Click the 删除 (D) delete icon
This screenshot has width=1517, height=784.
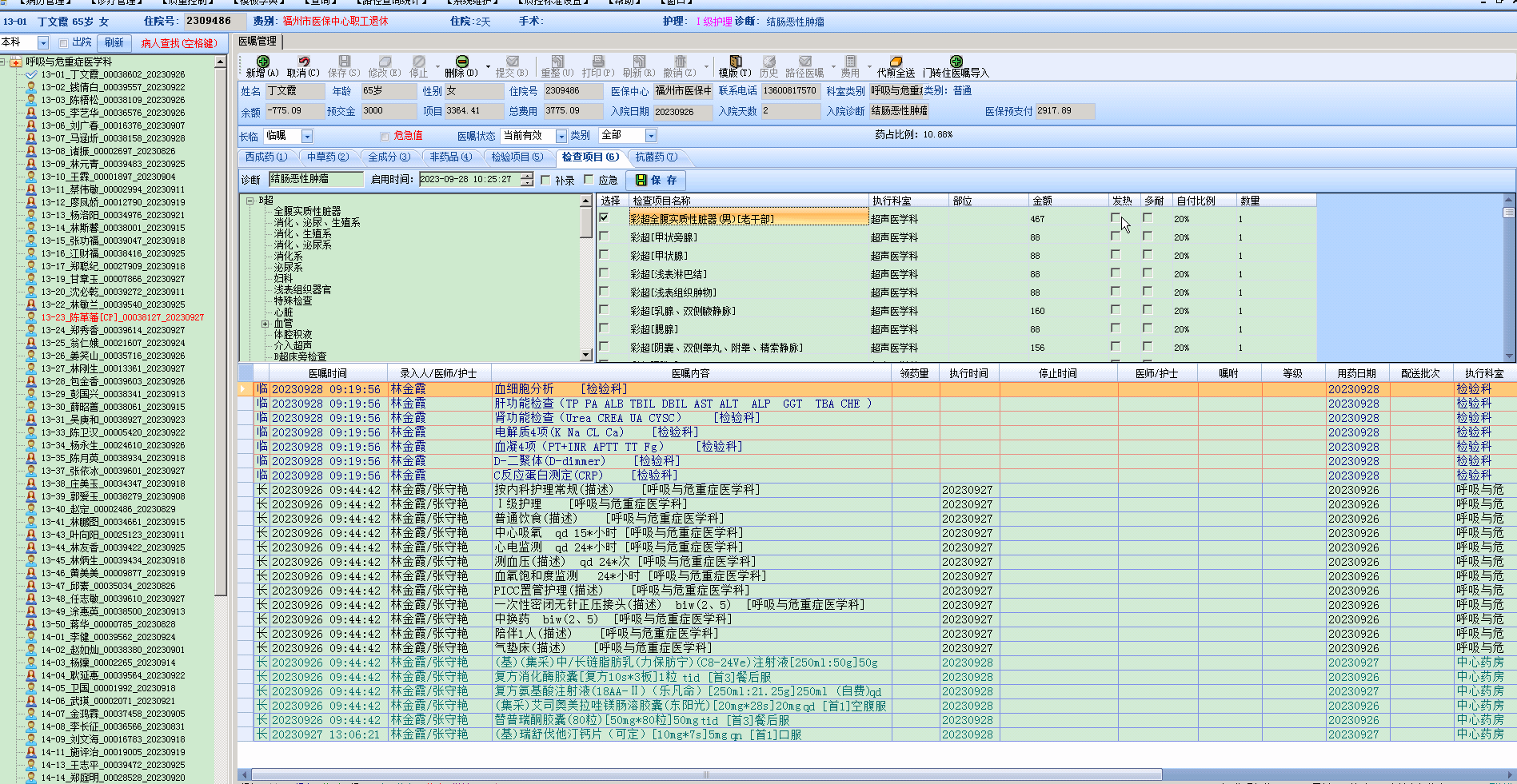pos(461,62)
